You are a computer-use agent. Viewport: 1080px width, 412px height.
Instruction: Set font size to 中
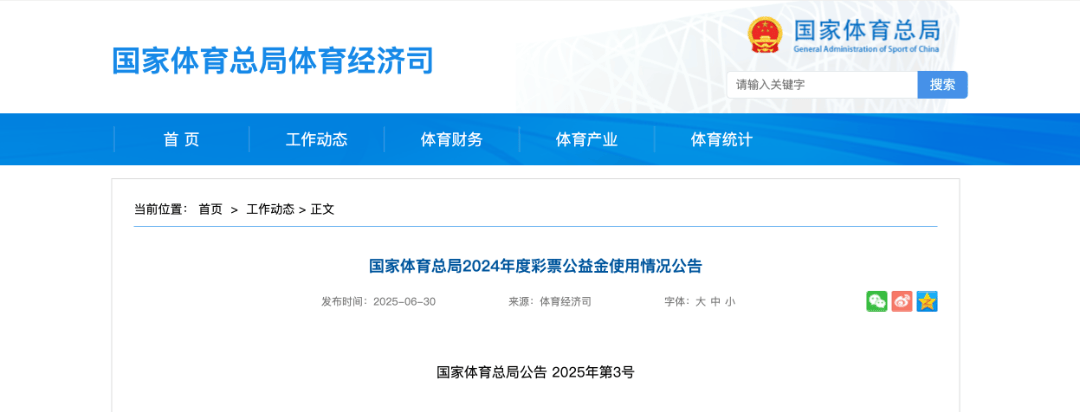(x=716, y=302)
